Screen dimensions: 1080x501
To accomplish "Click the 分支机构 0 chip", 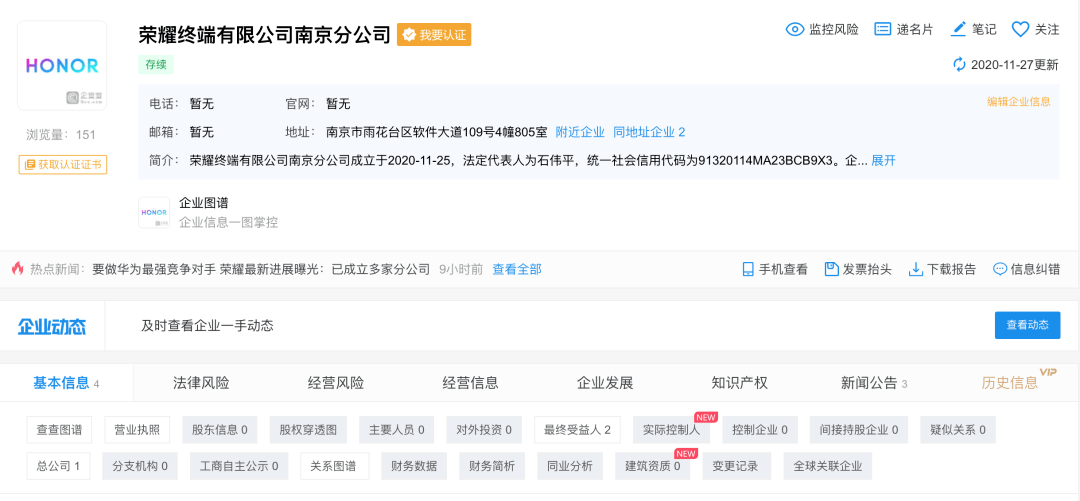I will pyautogui.click(x=140, y=466).
